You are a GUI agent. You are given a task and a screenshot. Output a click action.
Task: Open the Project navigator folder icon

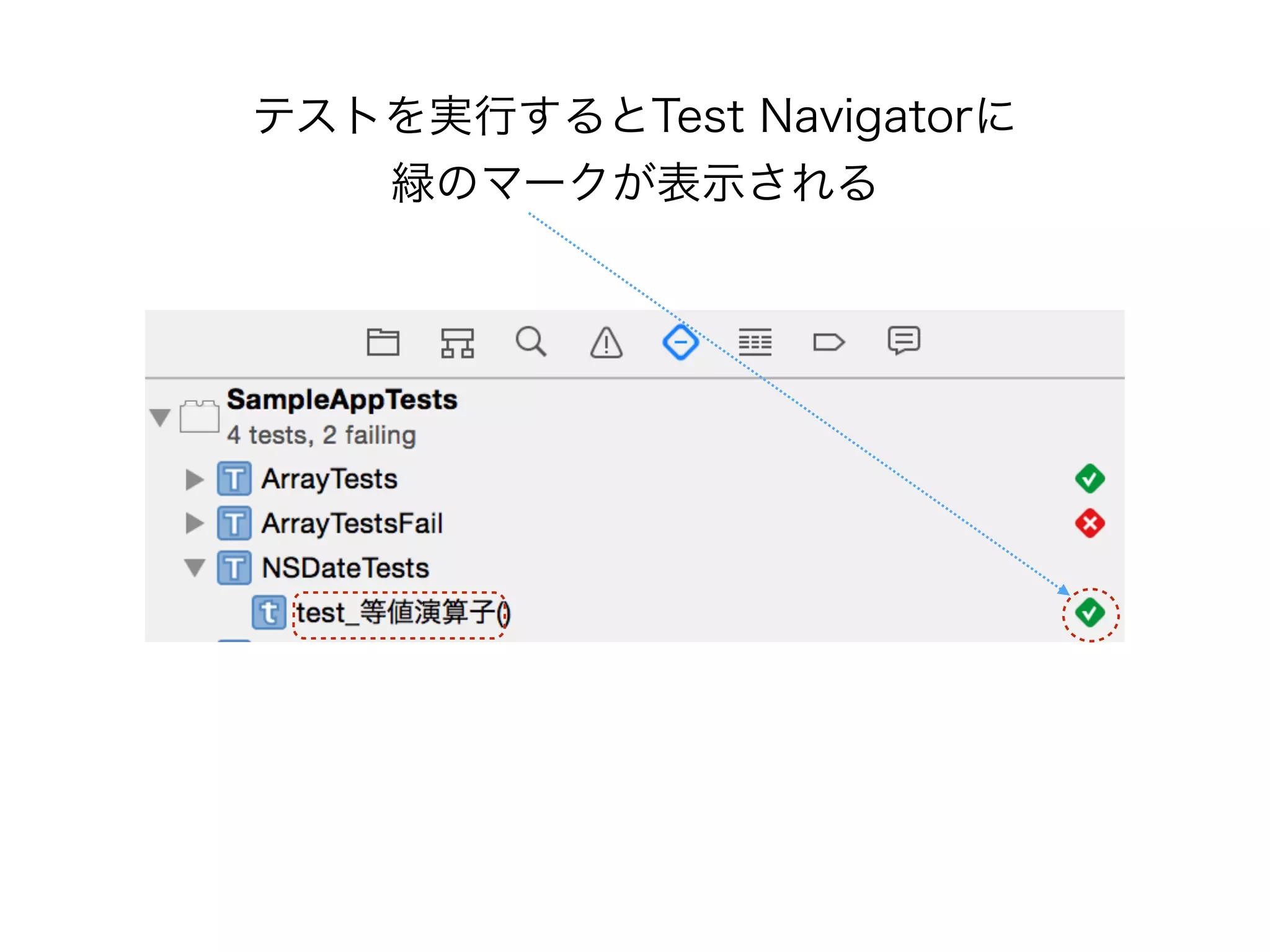pos(383,342)
